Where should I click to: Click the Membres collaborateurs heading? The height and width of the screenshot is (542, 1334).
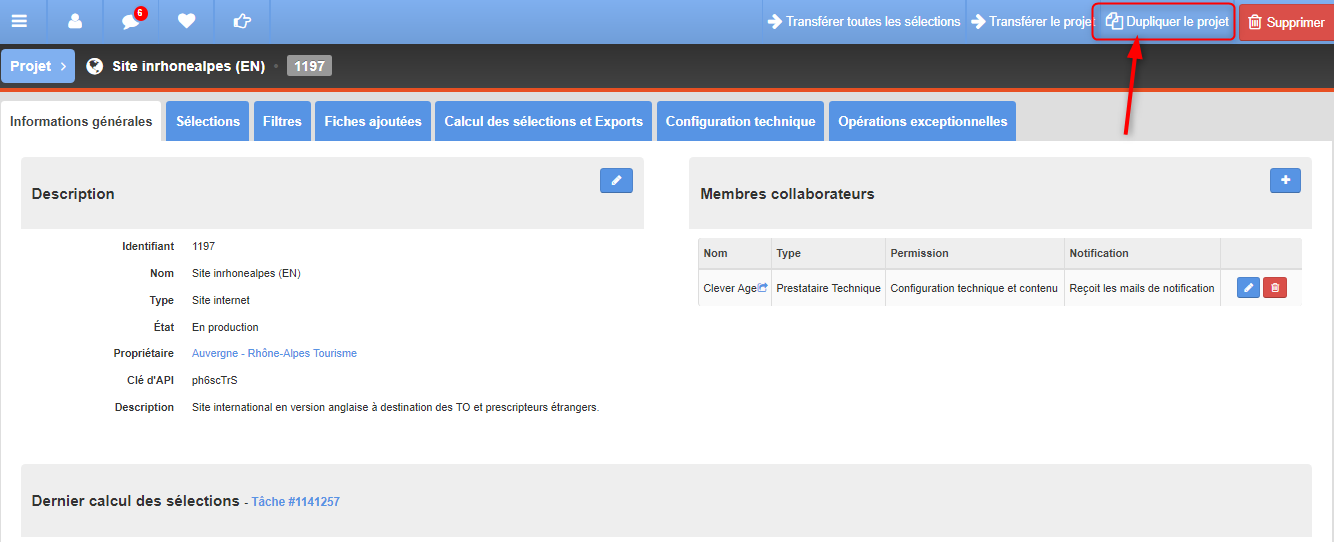coord(787,194)
